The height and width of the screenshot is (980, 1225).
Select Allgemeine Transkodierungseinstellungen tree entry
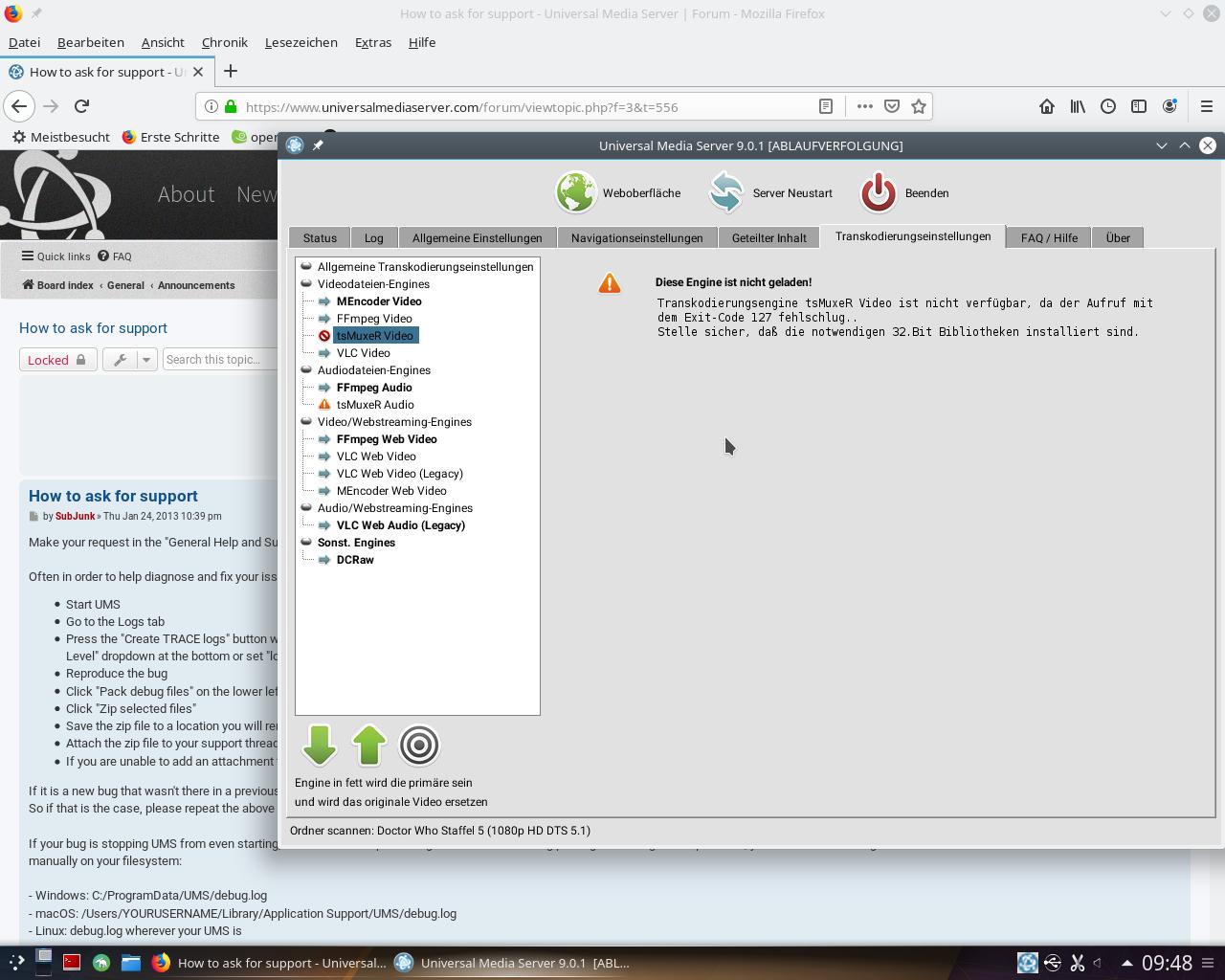425,267
